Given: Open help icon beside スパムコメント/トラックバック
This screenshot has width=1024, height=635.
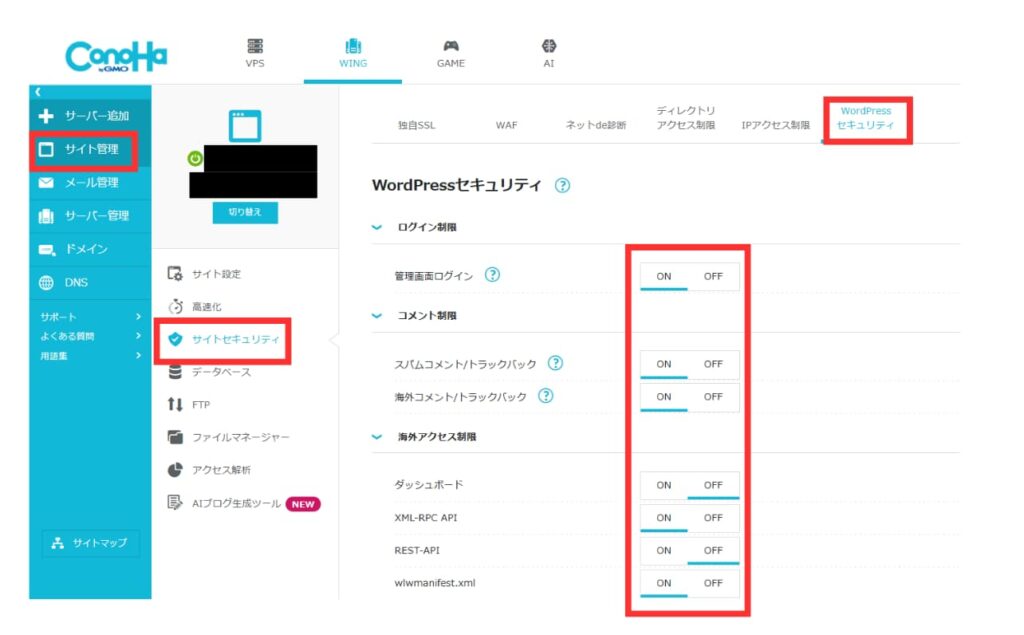Looking at the screenshot, I should pyautogui.click(x=555, y=363).
